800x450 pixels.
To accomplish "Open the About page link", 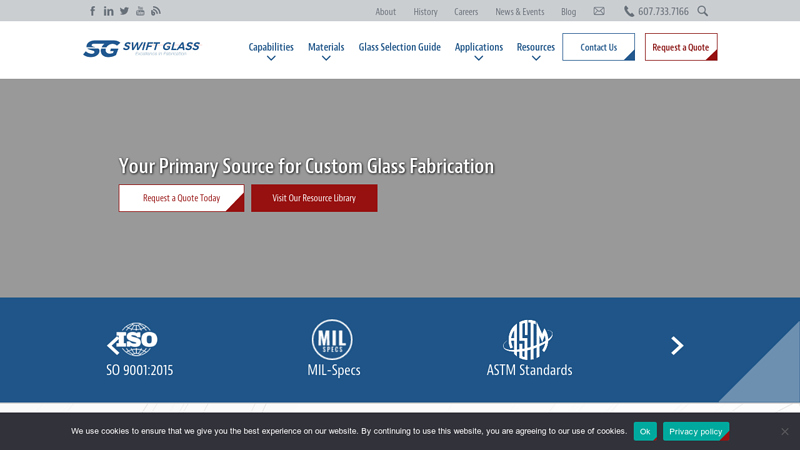I will tap(385, 12).
